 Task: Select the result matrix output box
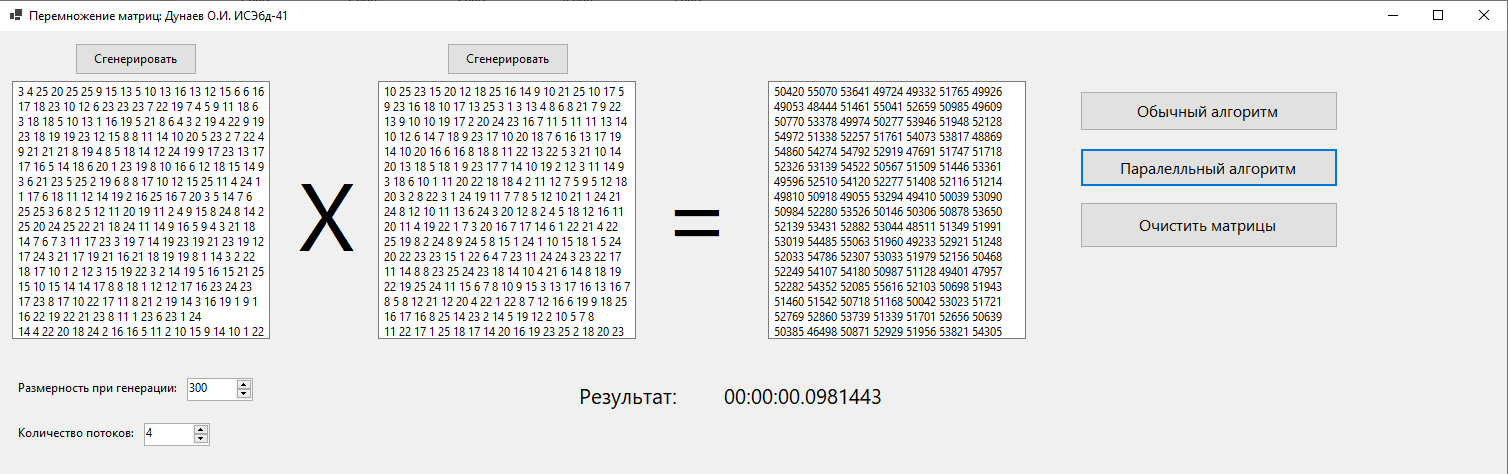click(x=896, y=210)
